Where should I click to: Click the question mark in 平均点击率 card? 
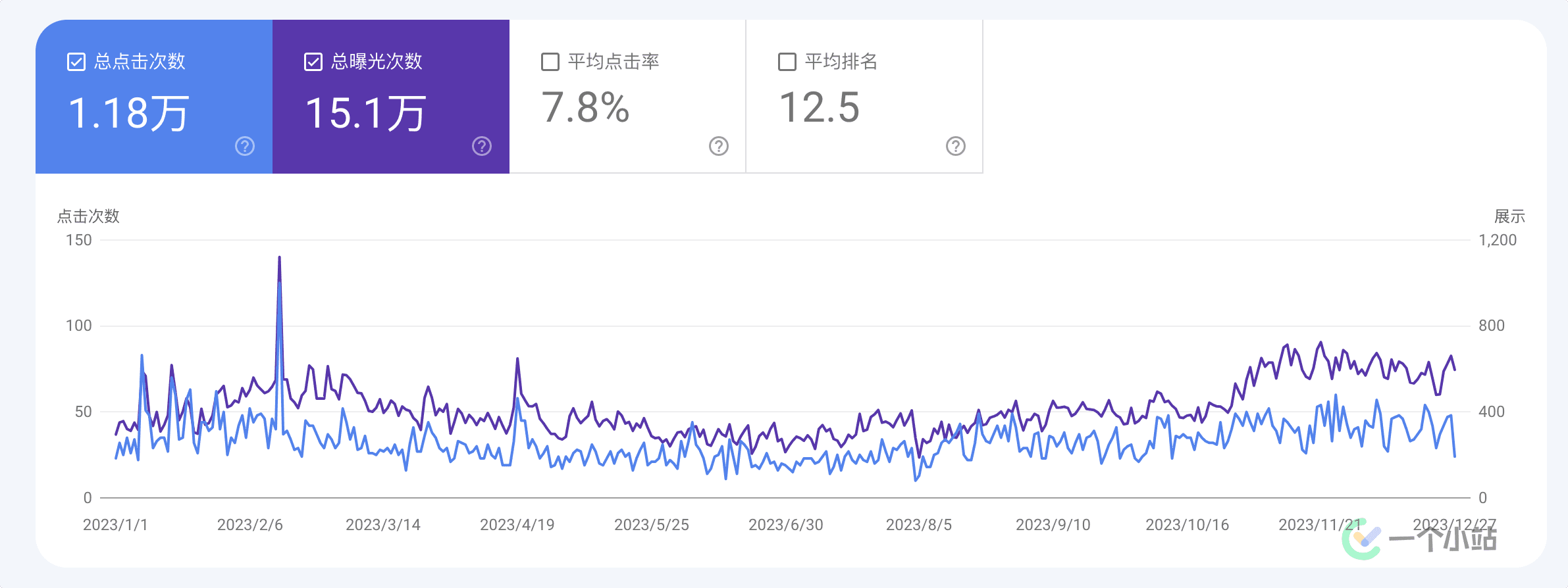point(719,146)
